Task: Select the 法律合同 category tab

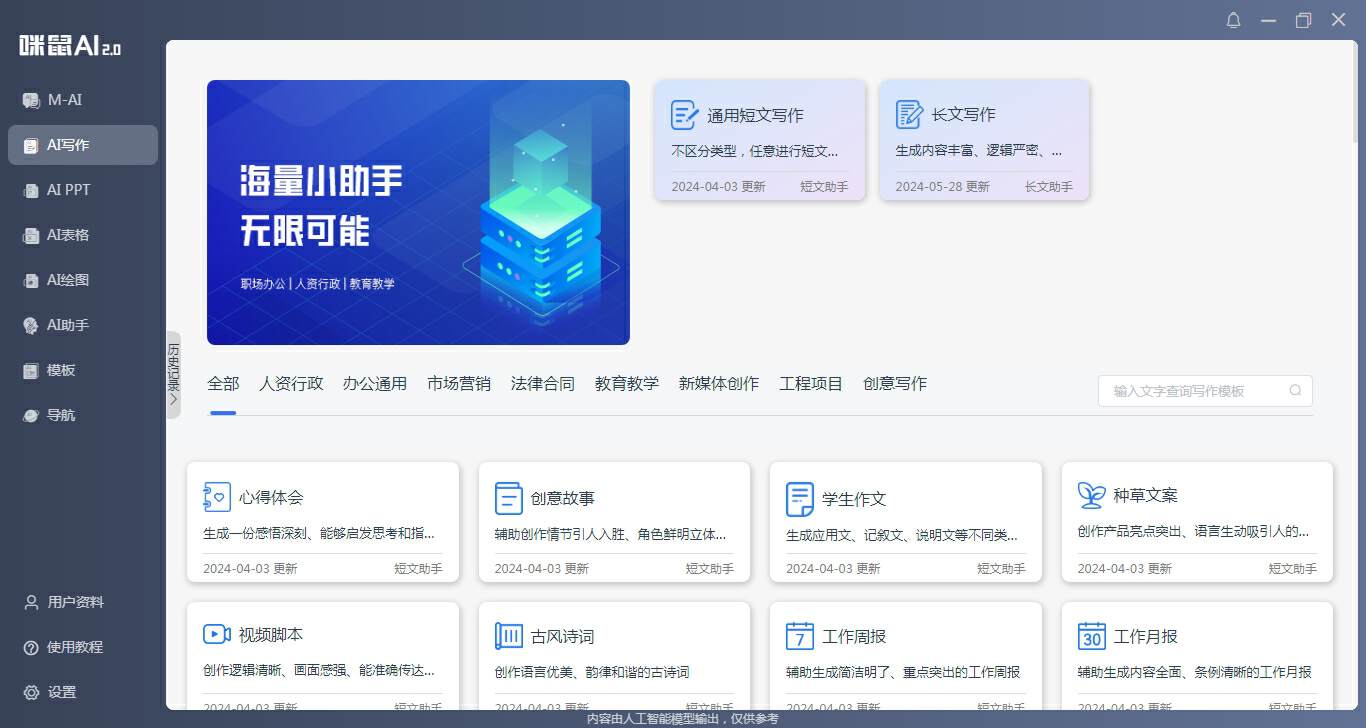Action: point(542,384)
